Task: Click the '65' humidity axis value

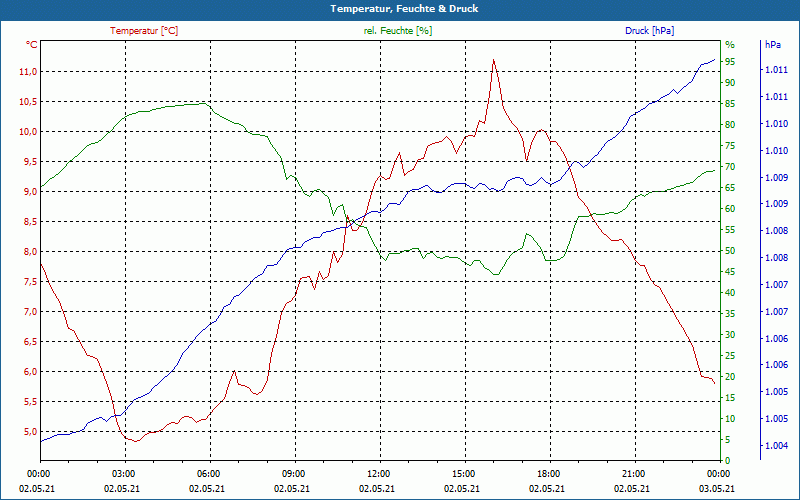Action: pos(730,188)
